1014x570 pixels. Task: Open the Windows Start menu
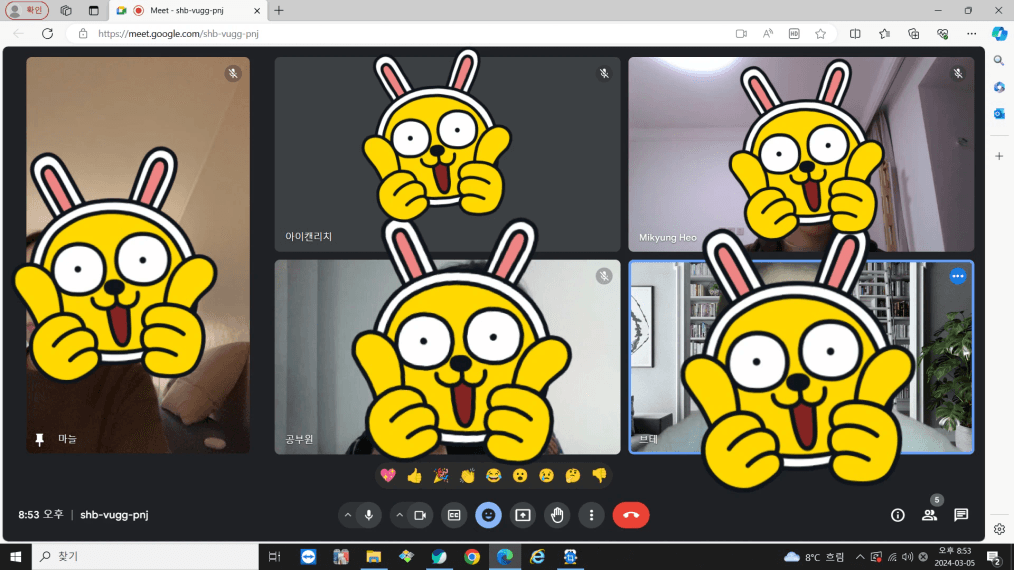16,556
